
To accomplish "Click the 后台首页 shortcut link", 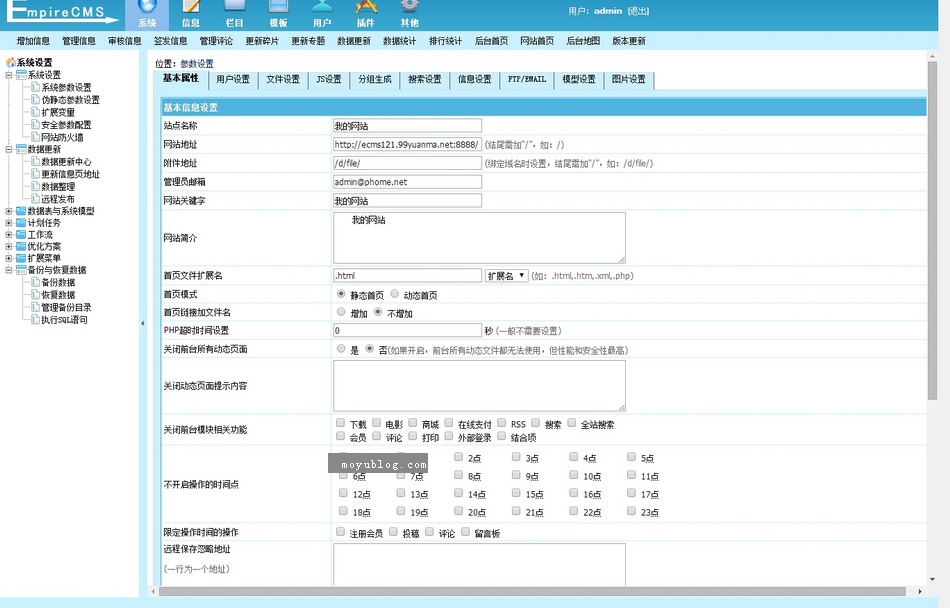I will pyautogui.click(x=491, y=41).
